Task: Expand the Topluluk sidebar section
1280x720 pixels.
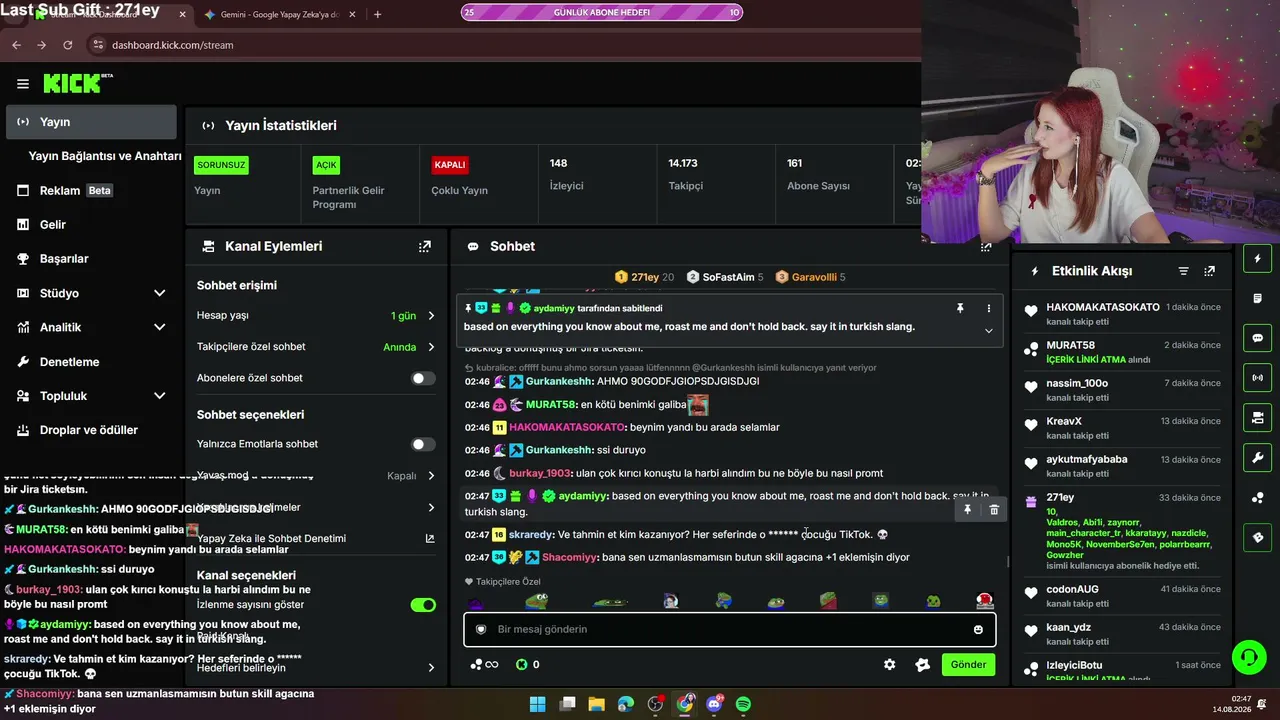Action: click(x=159, y=396)
